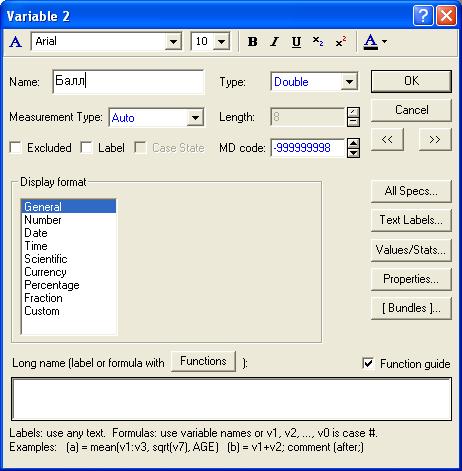Toggle italic formatting

[x=274, y=42]
